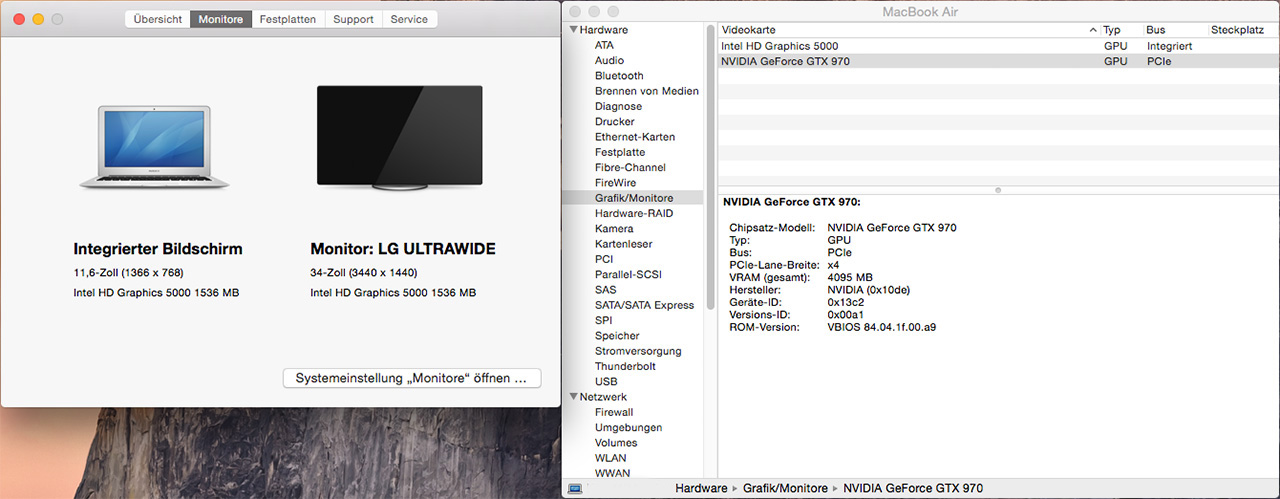This screenshot has height=499, width=1280.
Task: Open Brennen von Medien entry
Action: (646, 91)
